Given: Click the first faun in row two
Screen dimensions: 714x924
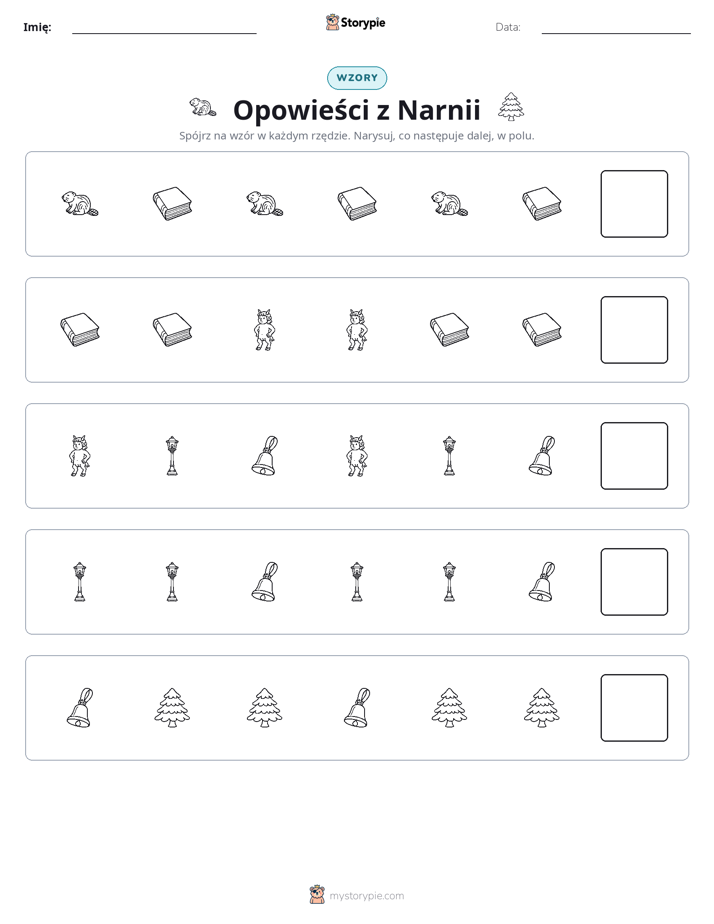Looking at the screenshot, I should click(265, 330).
